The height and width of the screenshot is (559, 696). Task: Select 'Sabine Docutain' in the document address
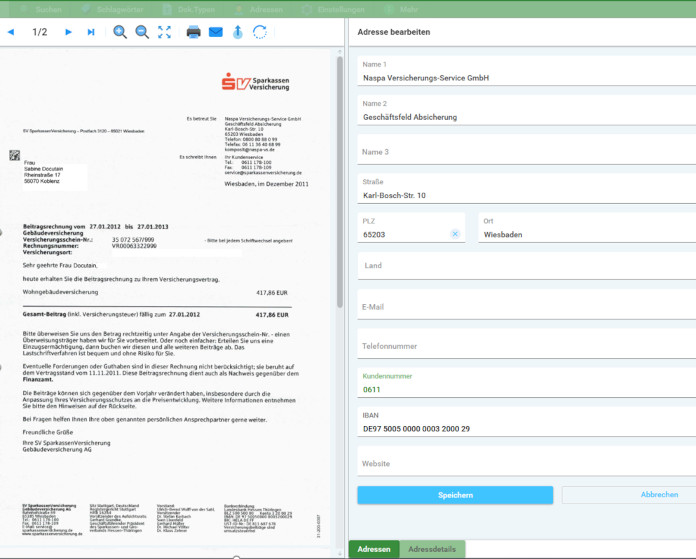point(44,169)
